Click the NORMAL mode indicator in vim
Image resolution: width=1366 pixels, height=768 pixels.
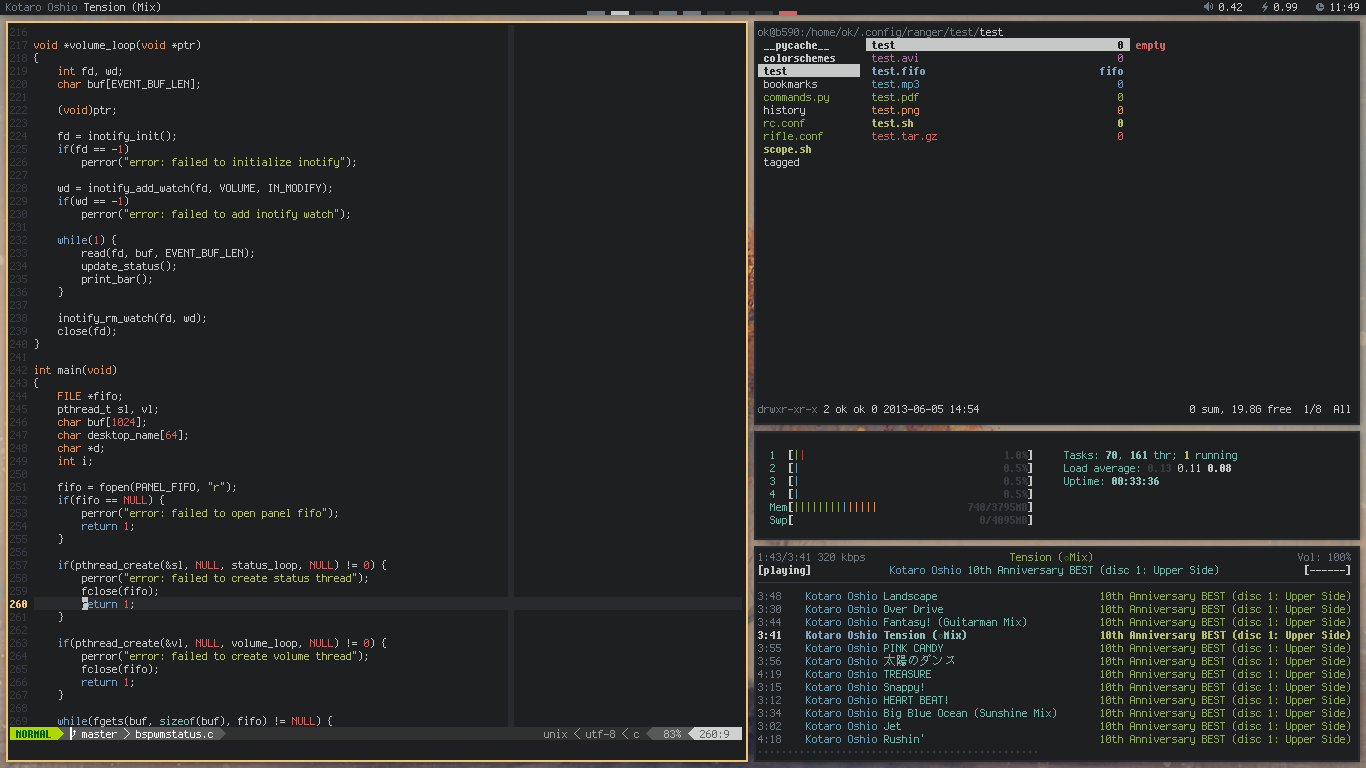point(33,734)
